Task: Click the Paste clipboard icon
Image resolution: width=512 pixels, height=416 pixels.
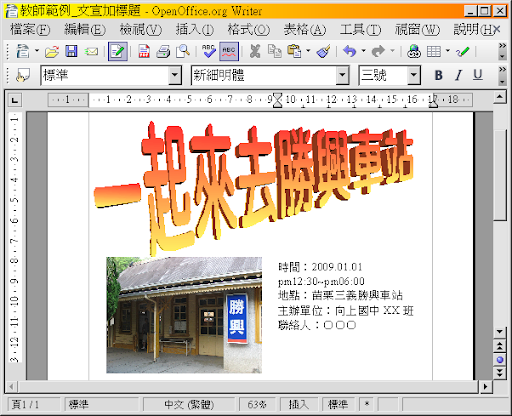Action: click(294, 51)
